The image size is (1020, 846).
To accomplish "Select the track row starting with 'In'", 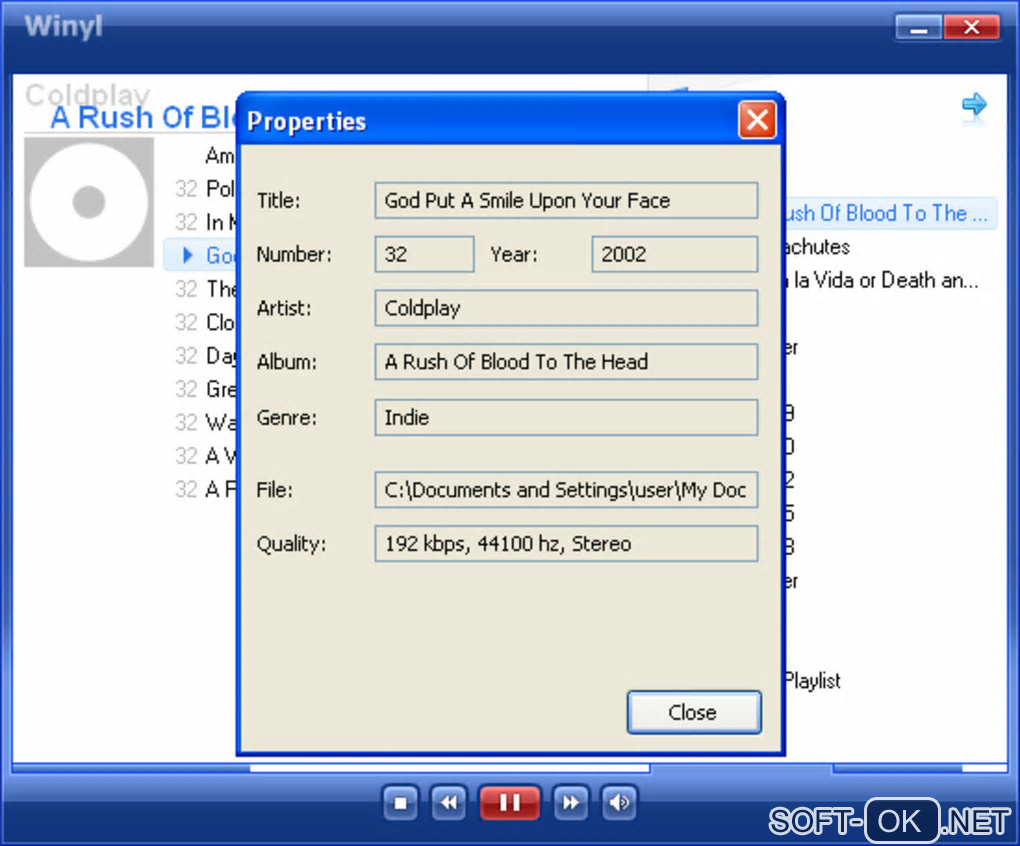I will [x=205, y=222].
